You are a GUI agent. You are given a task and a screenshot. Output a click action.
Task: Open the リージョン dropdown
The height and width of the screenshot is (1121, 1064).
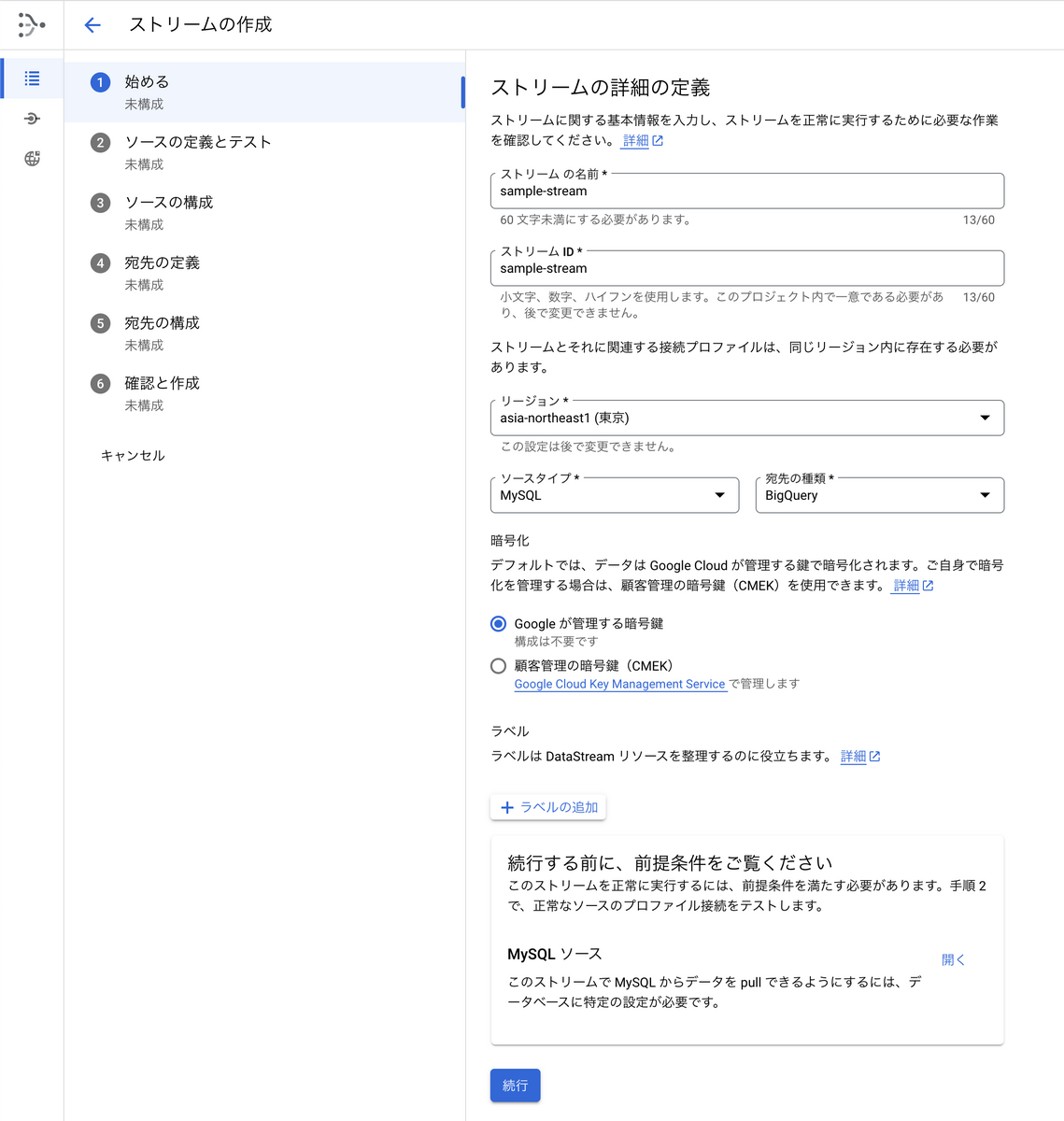pos(747,418)
